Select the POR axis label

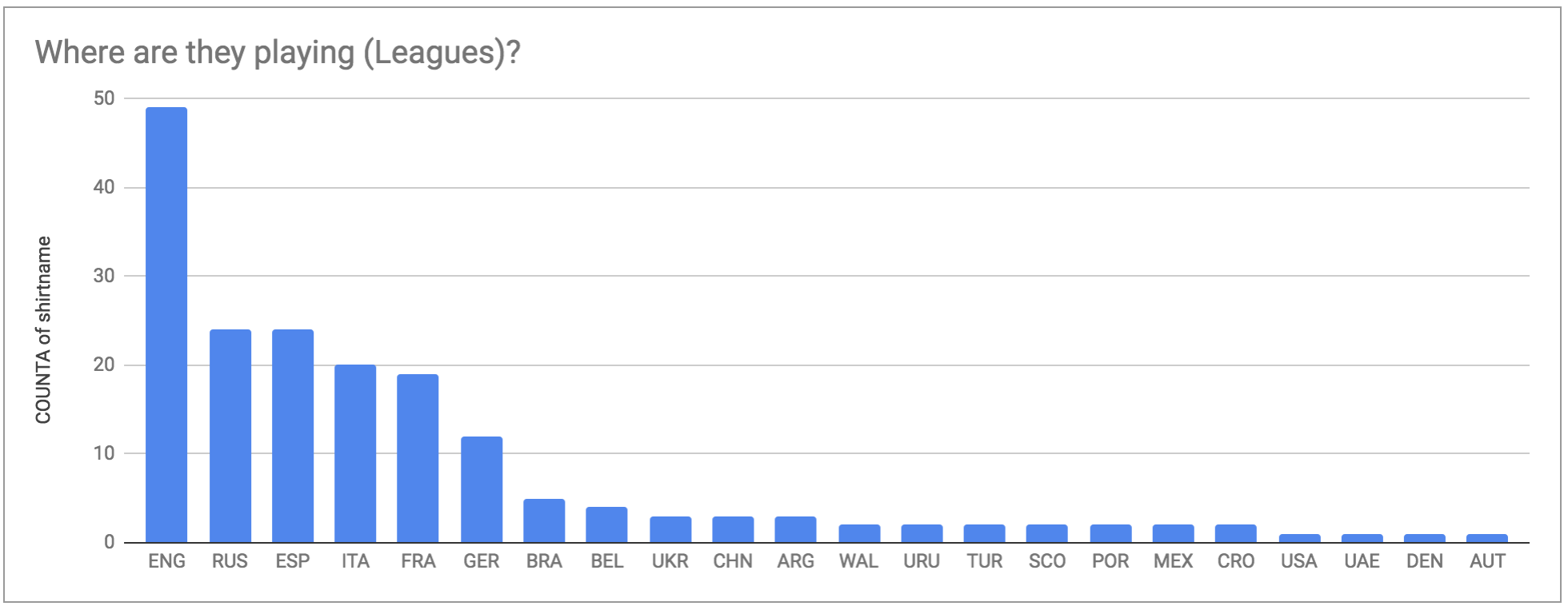(1110, 561)
